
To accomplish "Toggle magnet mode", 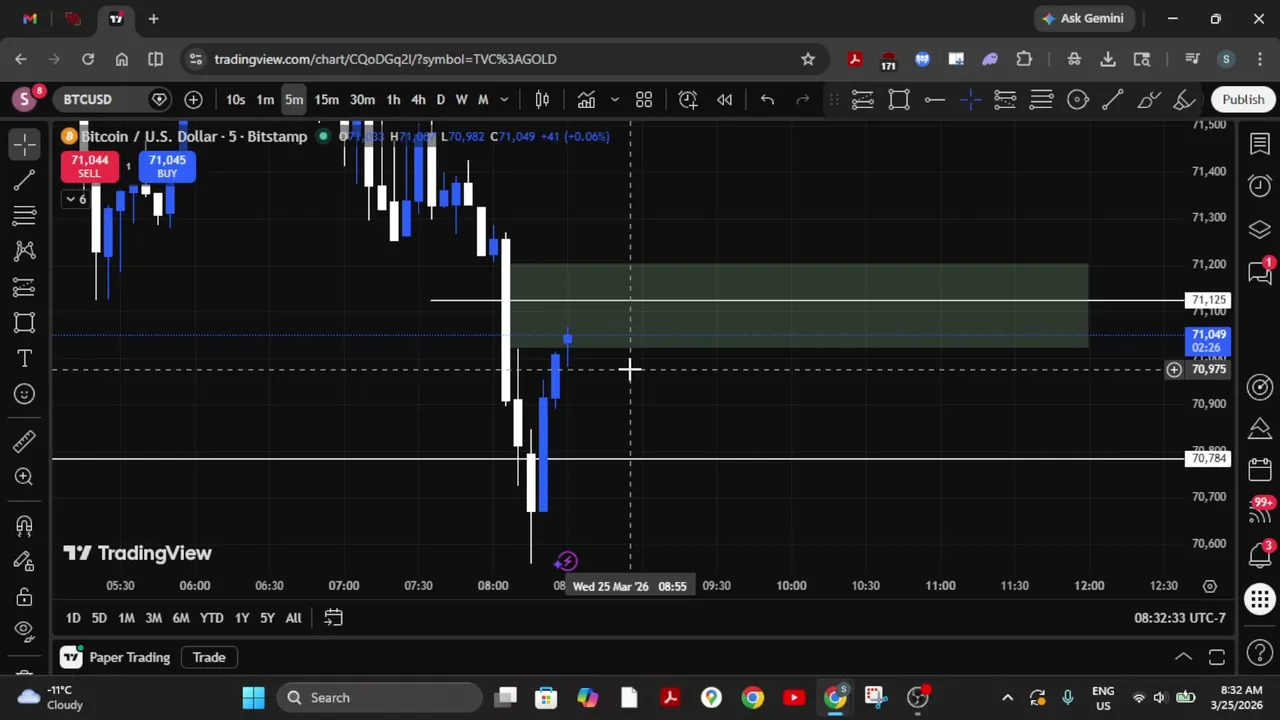I will (x=25, y=525).
